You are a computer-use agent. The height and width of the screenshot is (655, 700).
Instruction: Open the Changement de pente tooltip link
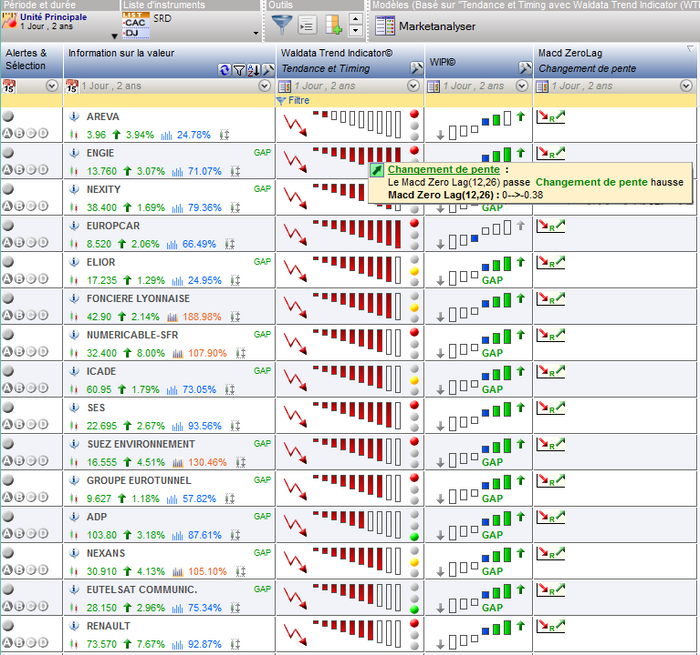tap(444, 170)
